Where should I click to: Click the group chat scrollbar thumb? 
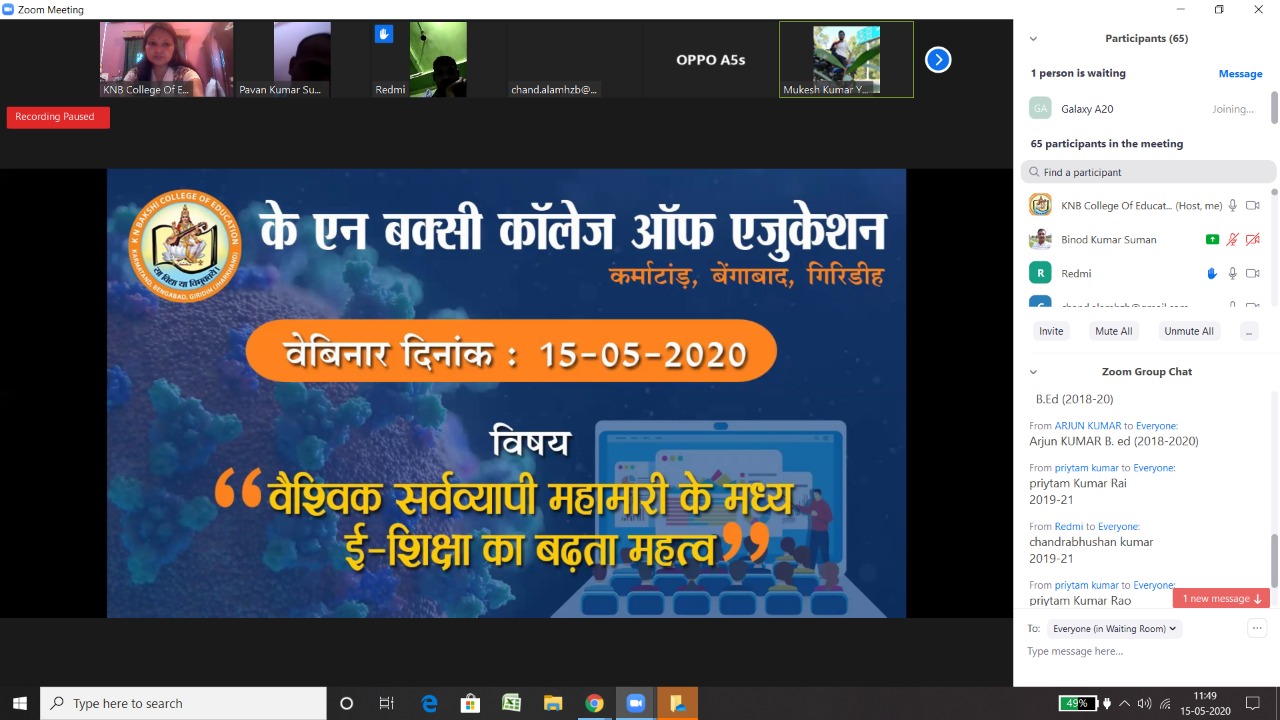[x=1274, y=560]
